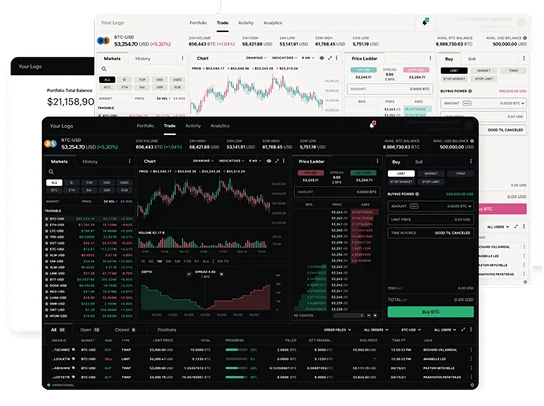This screenshot has height=406, width=544.
Task: Select ALL market filter chip in dark window
Action: point(54,183)
